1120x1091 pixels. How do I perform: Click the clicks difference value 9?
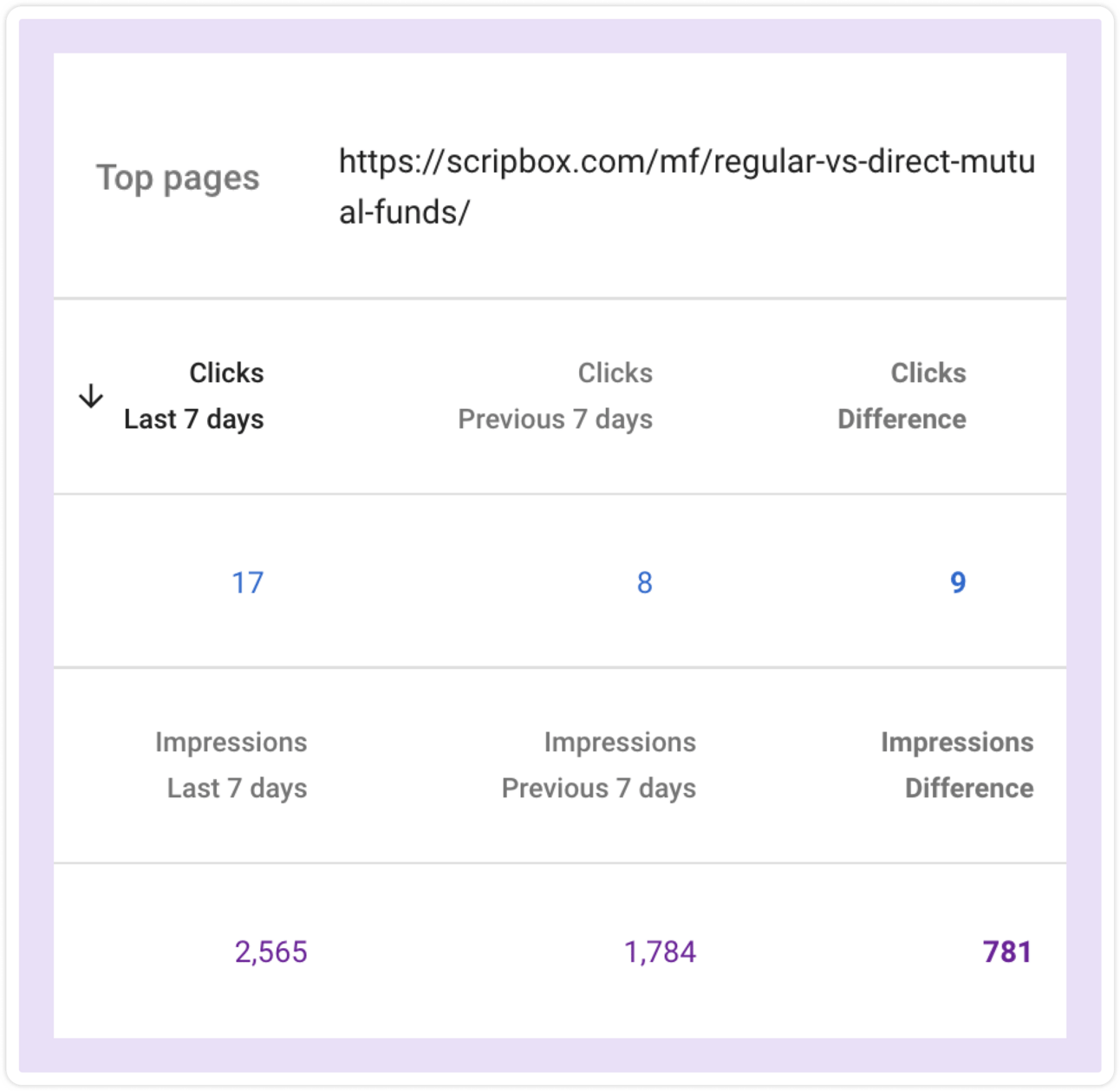tap(958, 582)
